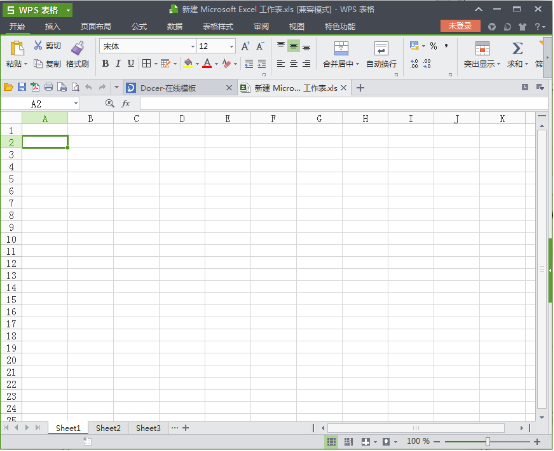
Task: Click the Merge and Center icon
Action: 341,48
